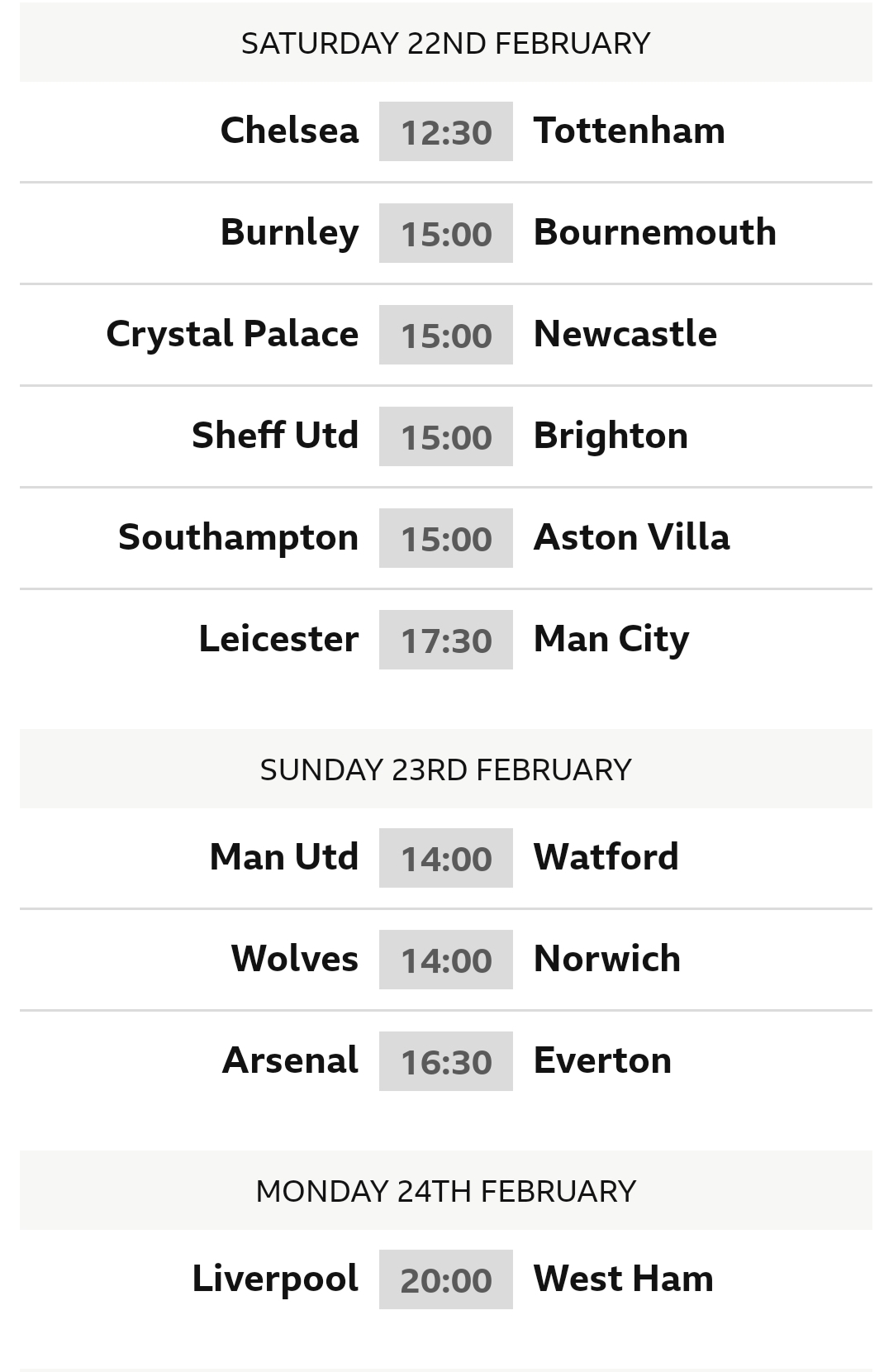This screenshot has width=884, height=1372.
Task: Open the Liverpool team link
Action: click(275, 1279)
